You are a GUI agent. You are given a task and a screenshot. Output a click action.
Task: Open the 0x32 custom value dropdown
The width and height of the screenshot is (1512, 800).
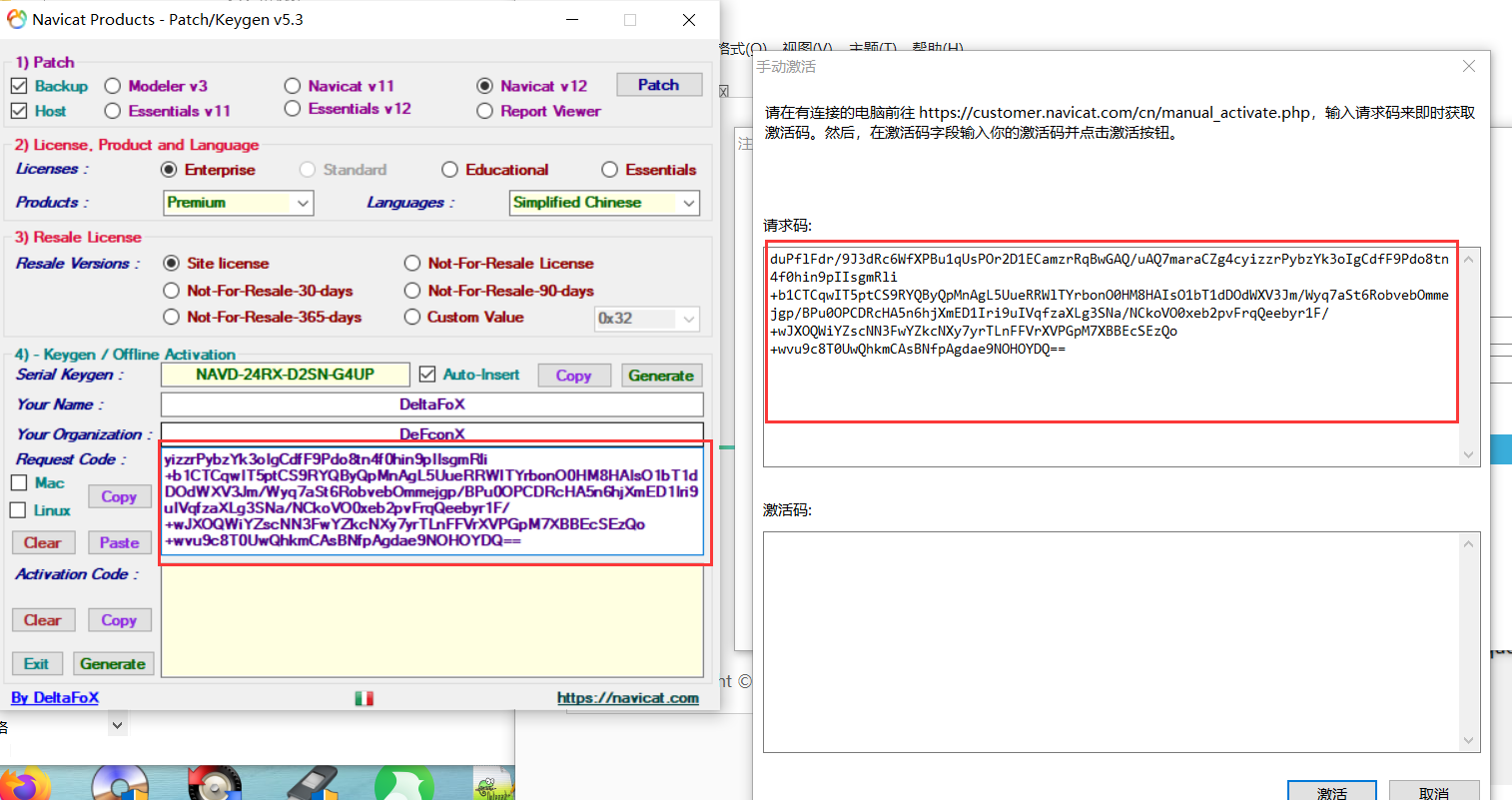click(647, 319)
